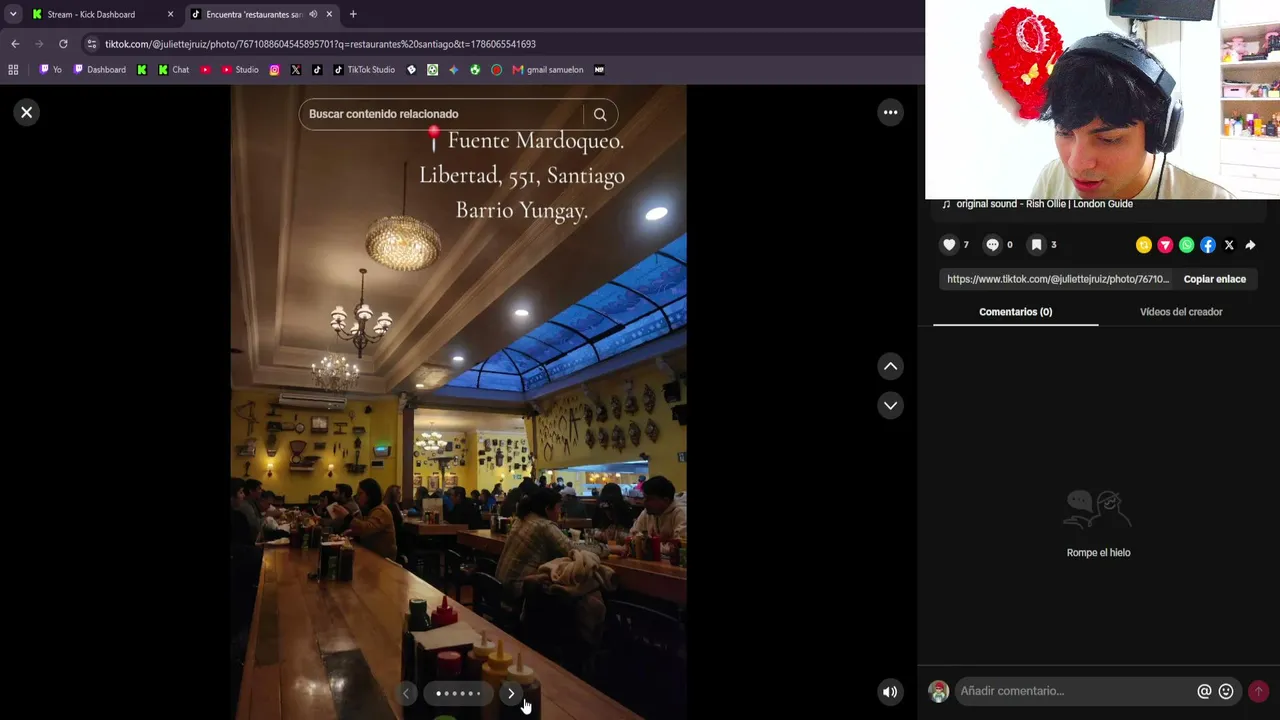This screenshot has width=1280, height=720.
Task: Switch to Videos del creador tab
Action: 1181,312
